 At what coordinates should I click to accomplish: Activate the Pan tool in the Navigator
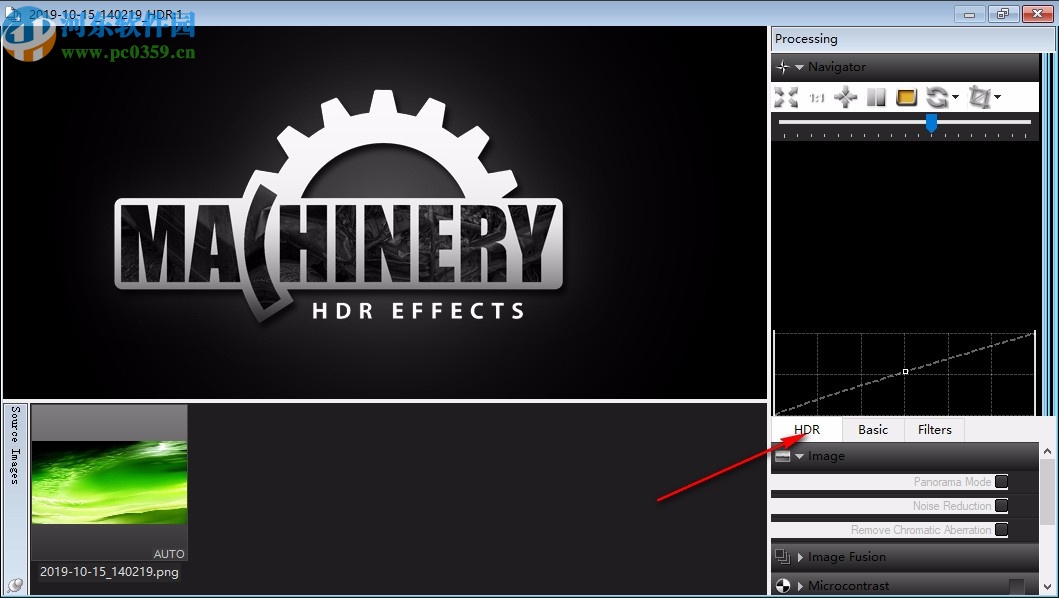[x=845, y=97]
